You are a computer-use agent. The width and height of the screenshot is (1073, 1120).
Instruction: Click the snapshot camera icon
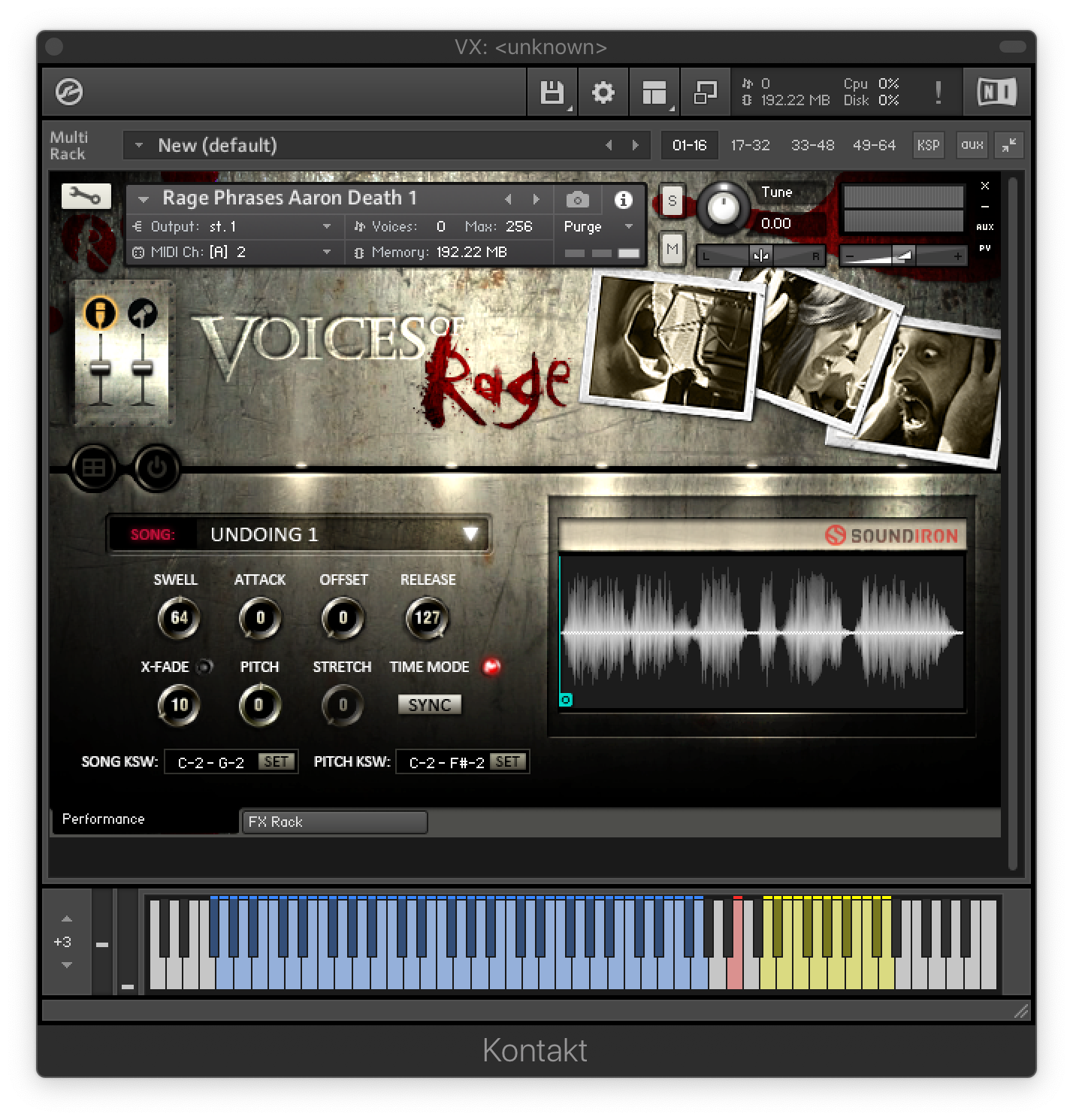click(x=577, y=200)
